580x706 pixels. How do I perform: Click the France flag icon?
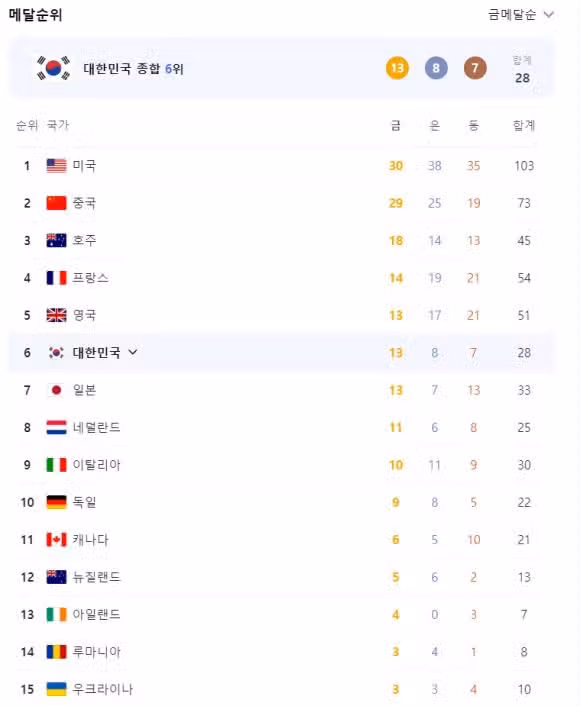coord(56,278)
